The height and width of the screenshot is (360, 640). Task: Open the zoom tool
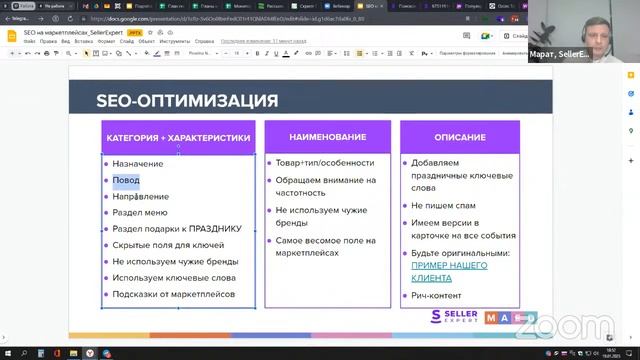(x=69, y=53)
